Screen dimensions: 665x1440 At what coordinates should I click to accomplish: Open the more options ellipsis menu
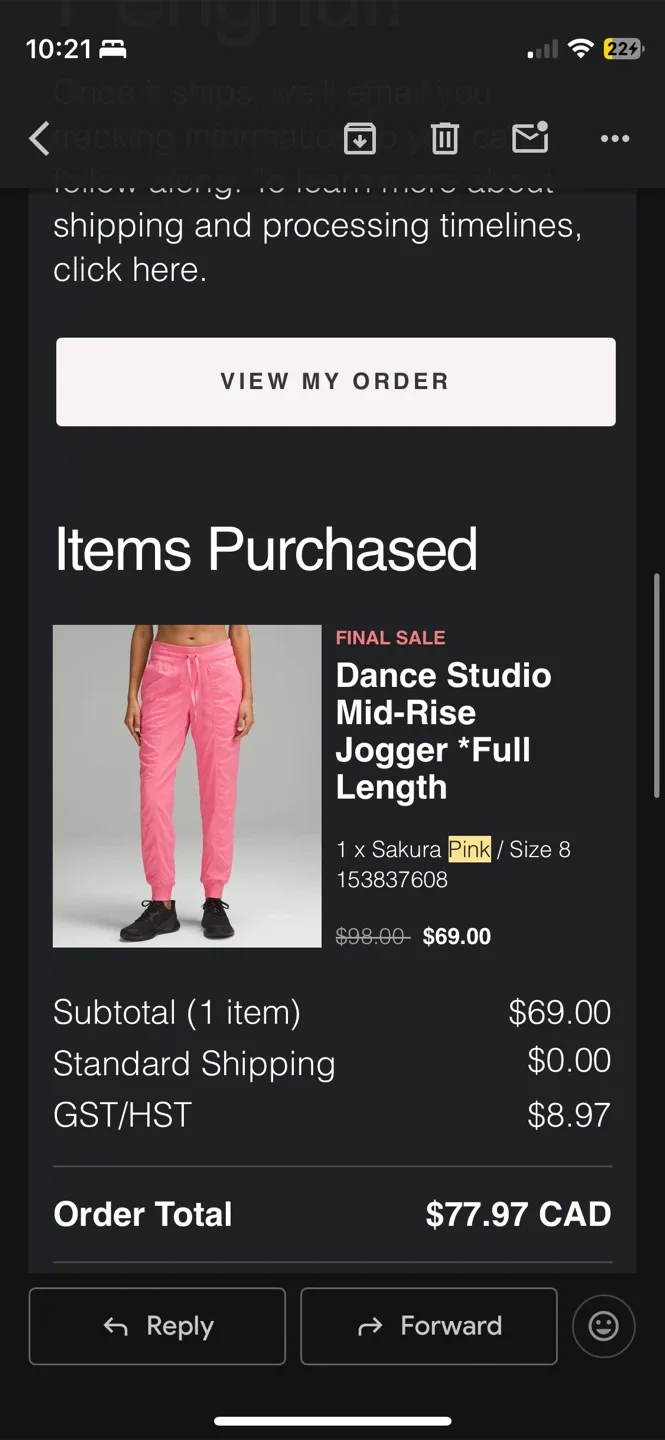pos(614,139)
